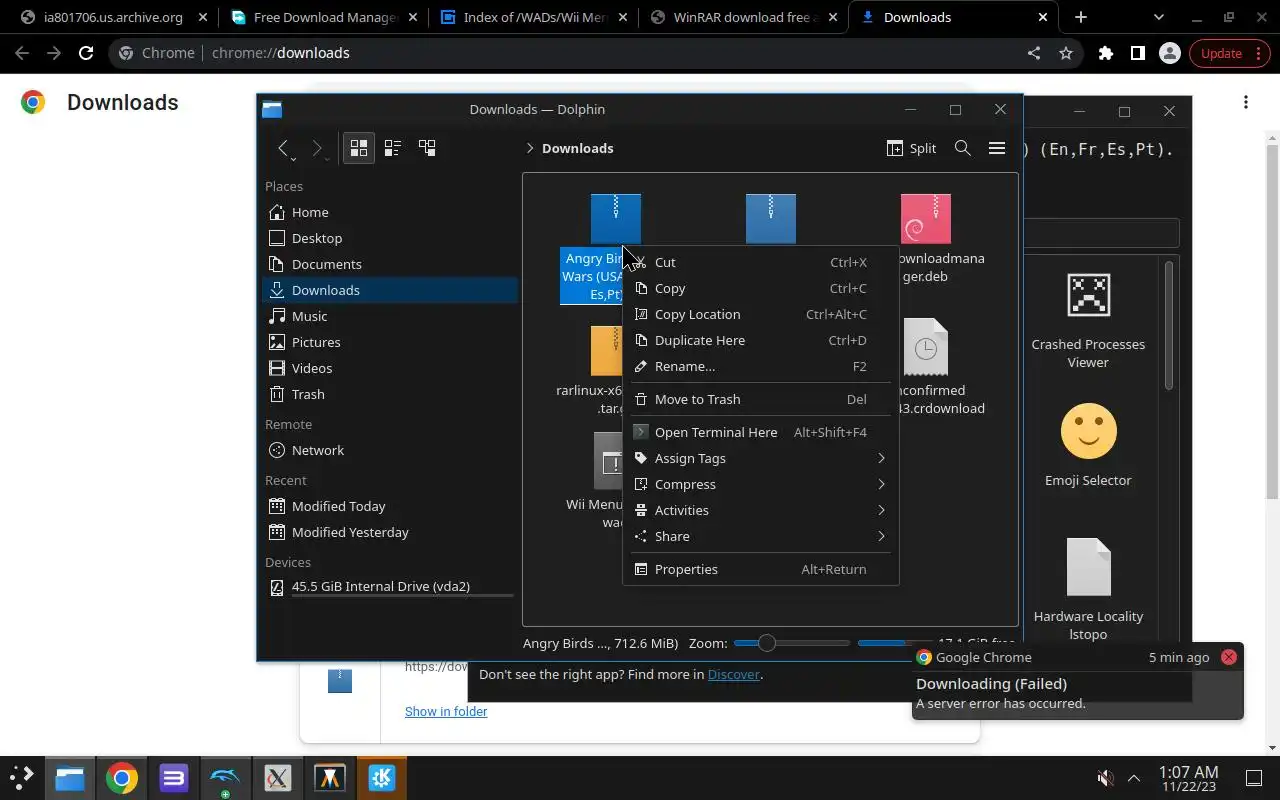Switch Dolphin to Compact view mode
1280x800 pixels.
pos(393,148)
